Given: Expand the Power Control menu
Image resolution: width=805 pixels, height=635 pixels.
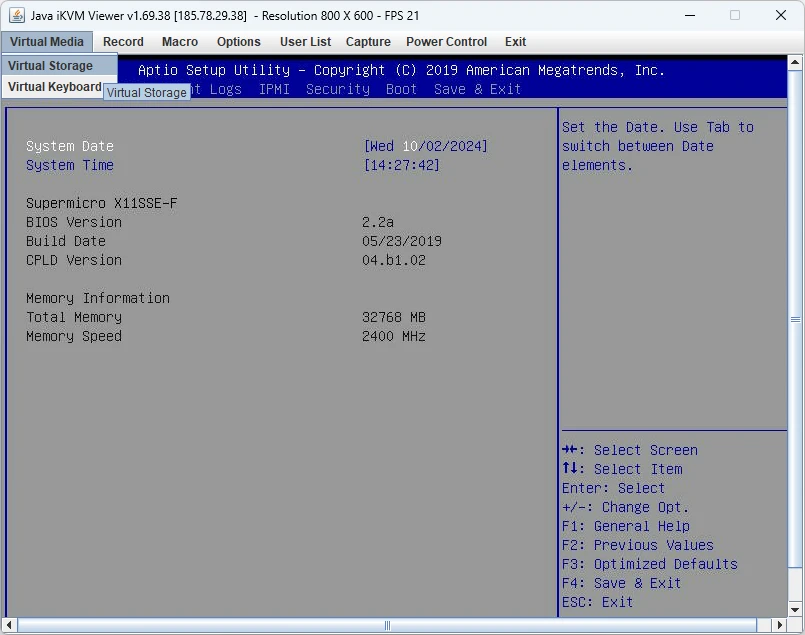Looking at the screenshot, I should point(446,42).
